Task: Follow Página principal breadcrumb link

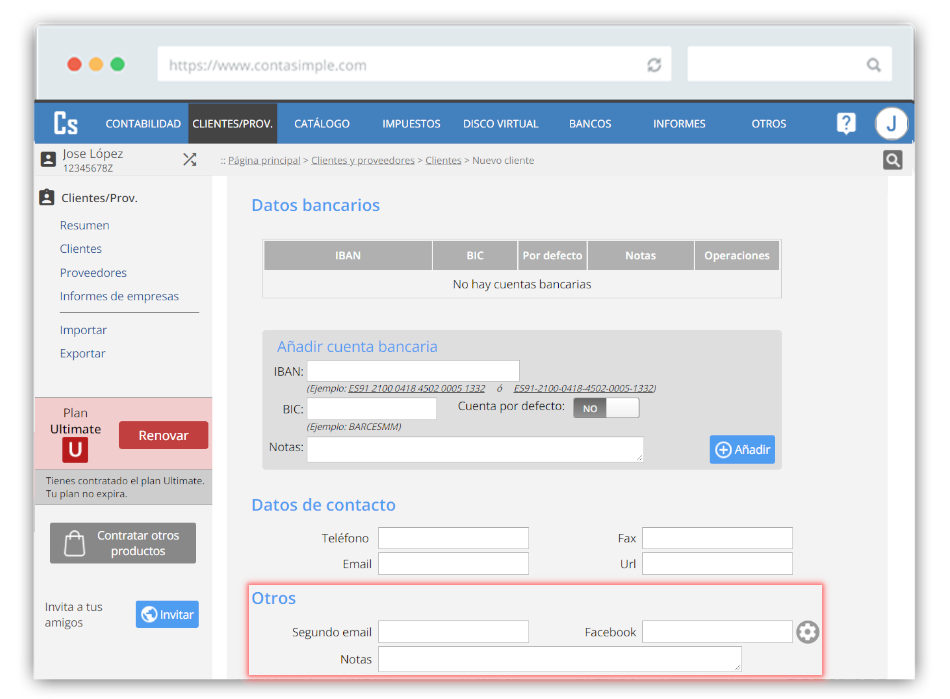Action: point(264,160)
